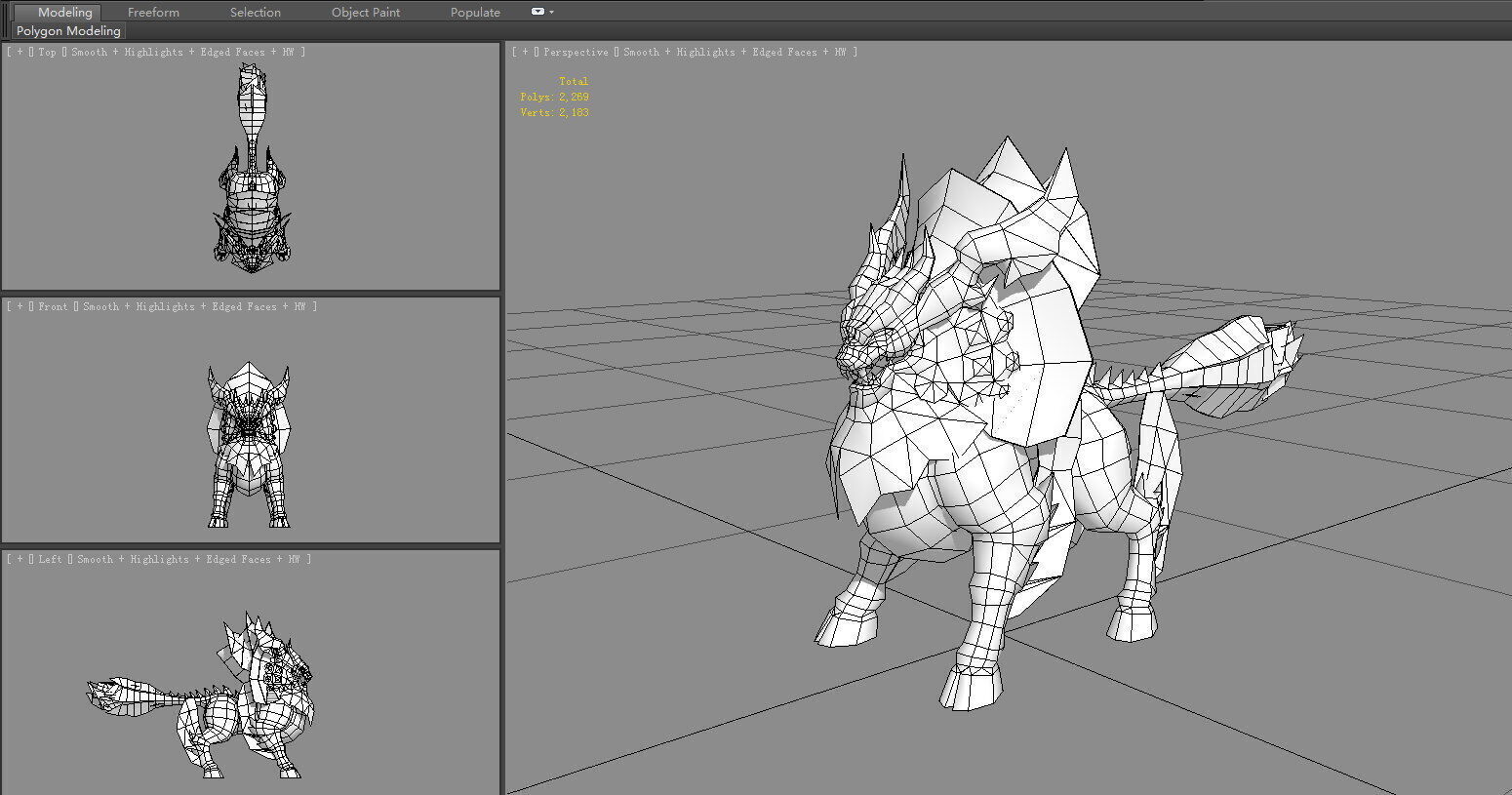
Task: Open Perspective viewport shading label menu
Action: [734, 52]
